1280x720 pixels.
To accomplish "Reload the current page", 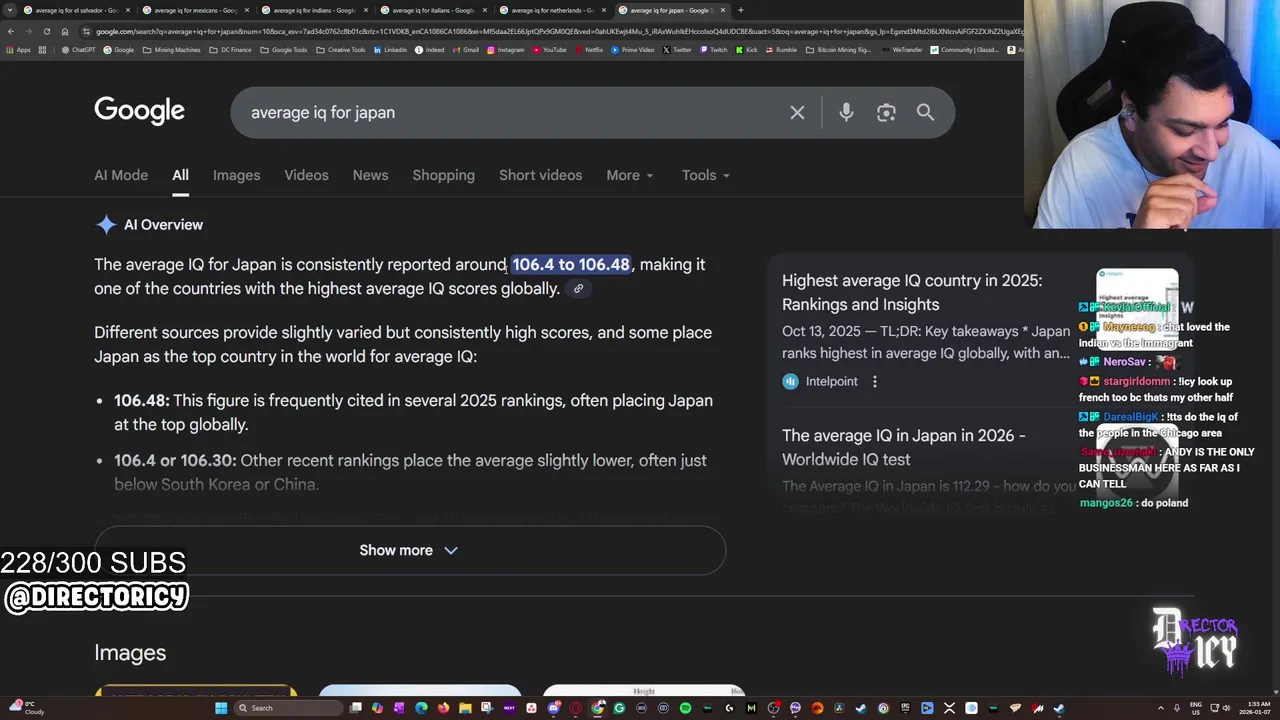I will coord(48,31).
